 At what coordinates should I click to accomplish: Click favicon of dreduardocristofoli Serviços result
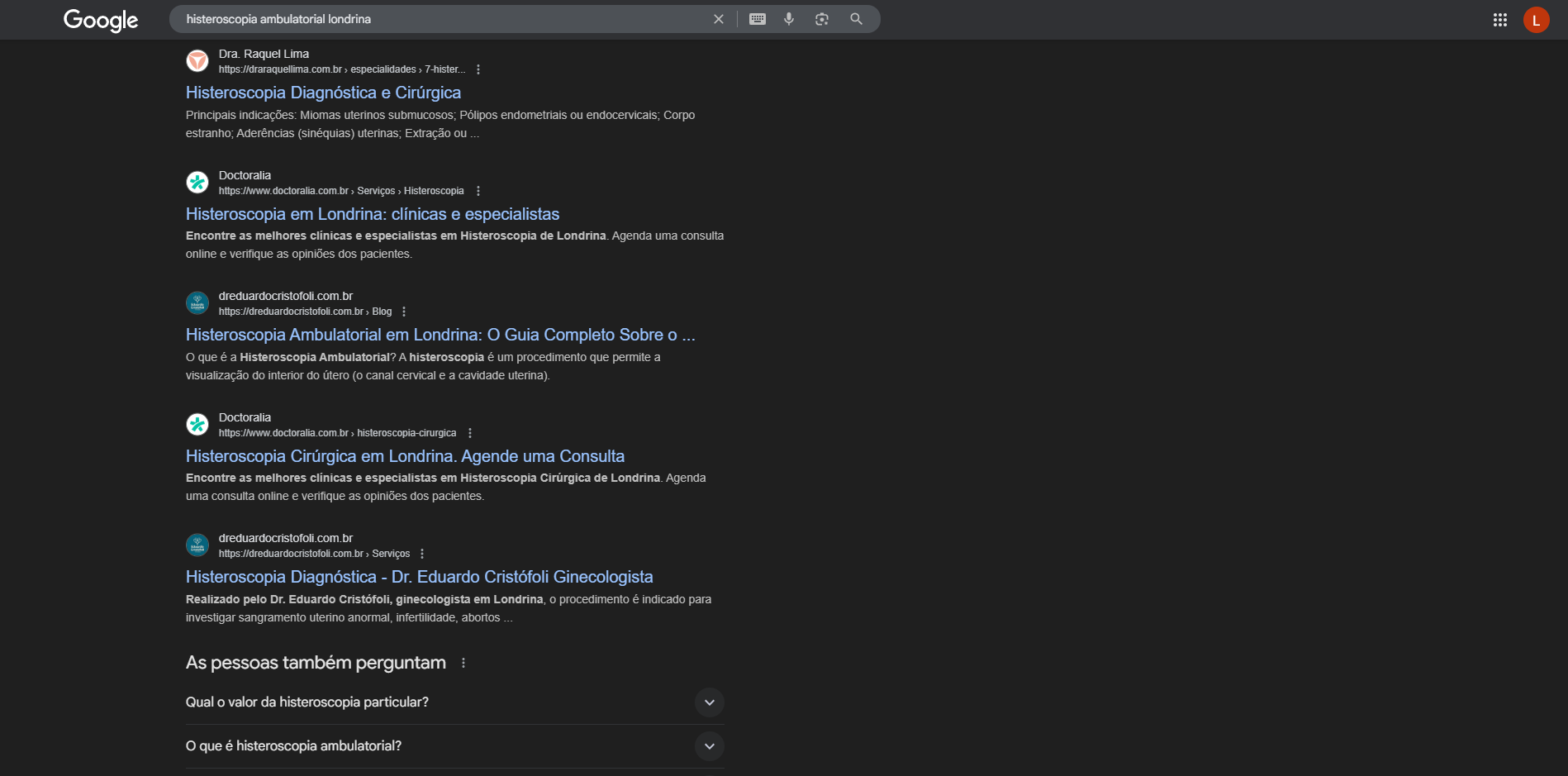(x=197, y=545)
